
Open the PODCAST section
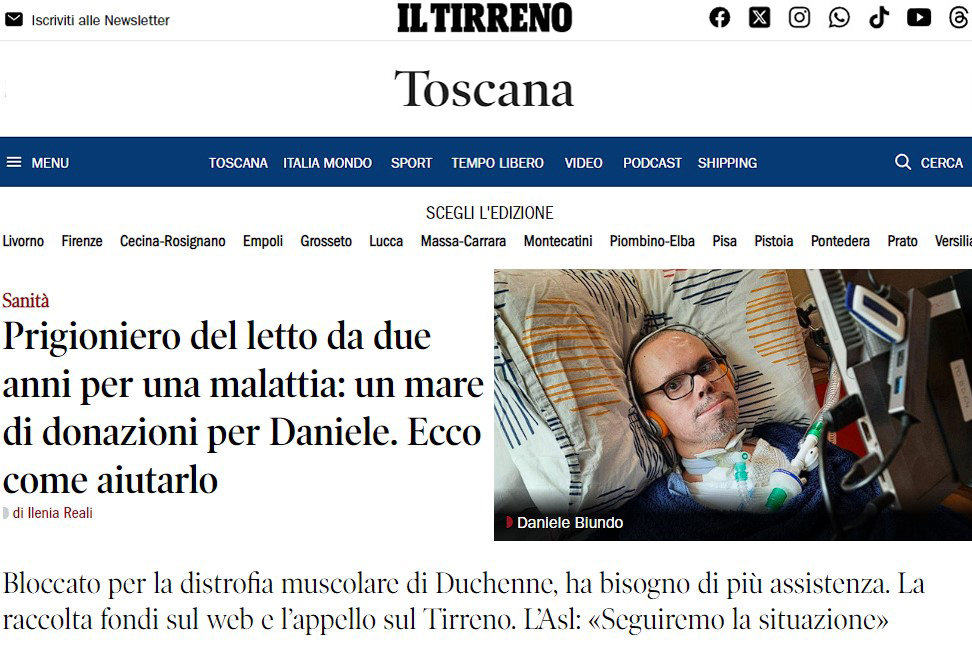652,163
